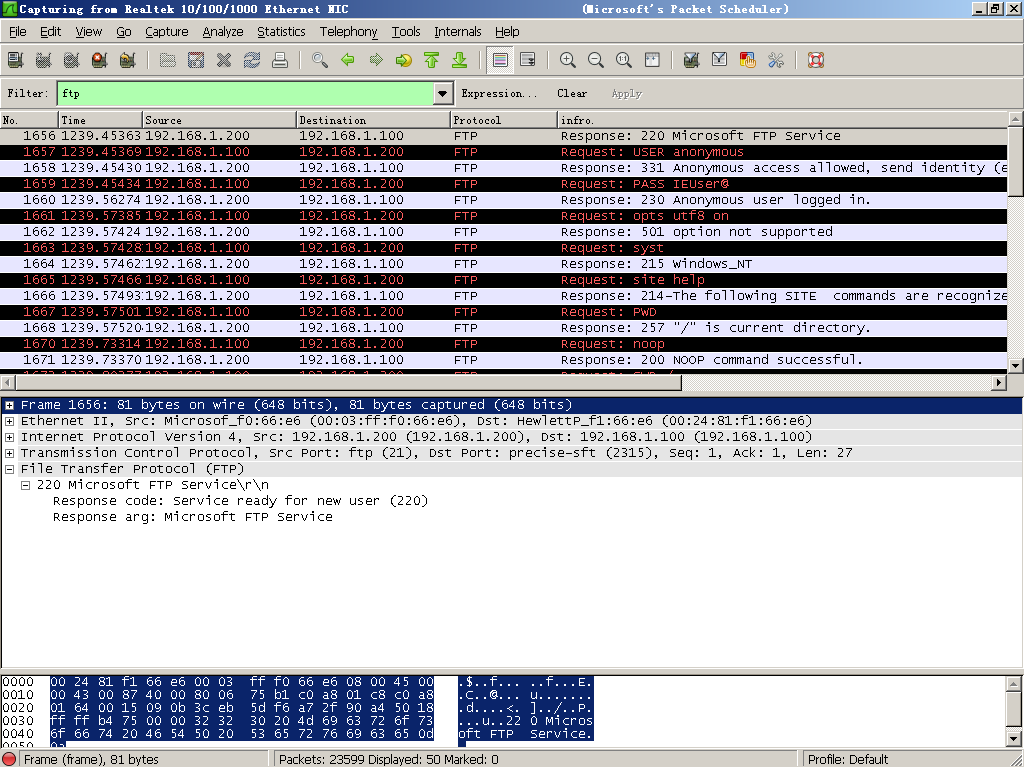Toggle auto scroll during live capture
The height and width of the screenshot is (768, 1024).
click(528, 60)
